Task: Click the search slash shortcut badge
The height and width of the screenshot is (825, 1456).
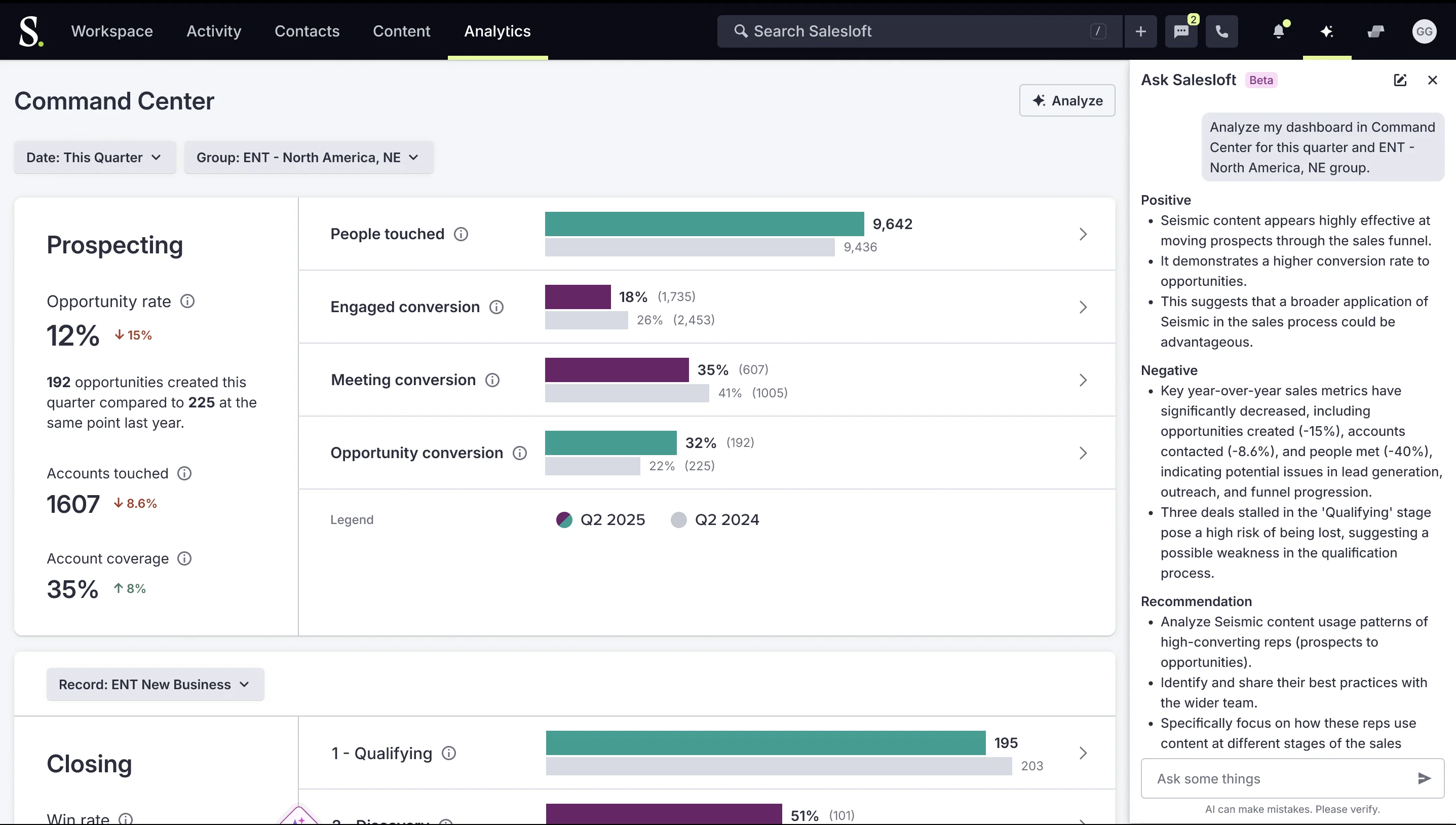Action: pyautogui.click(x=1097, y=31)
